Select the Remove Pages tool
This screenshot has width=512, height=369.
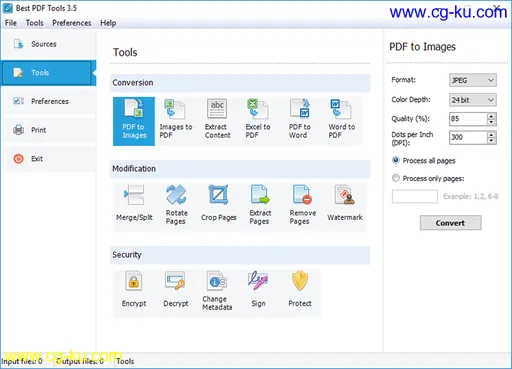(302, 207)
